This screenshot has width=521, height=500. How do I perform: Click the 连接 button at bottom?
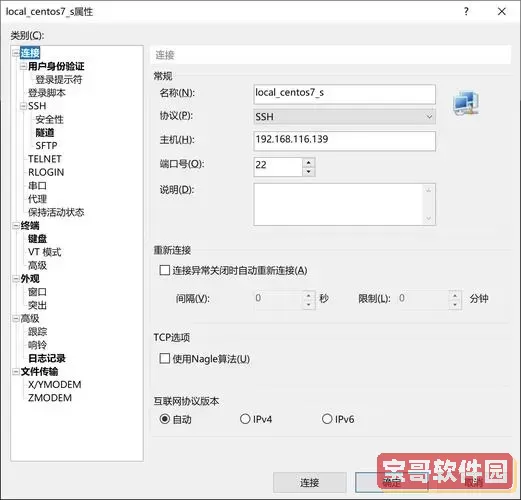pyautogui.click(x=310, y=482)
